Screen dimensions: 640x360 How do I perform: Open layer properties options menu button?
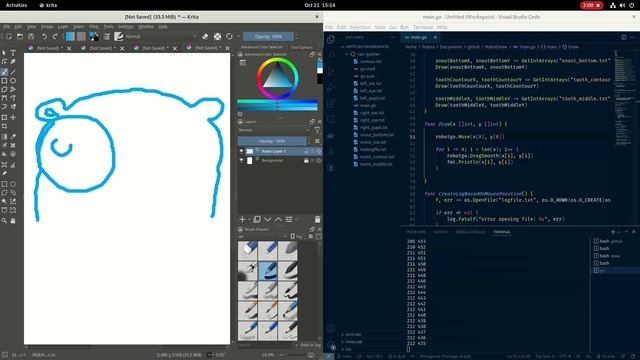coord(289,220)
